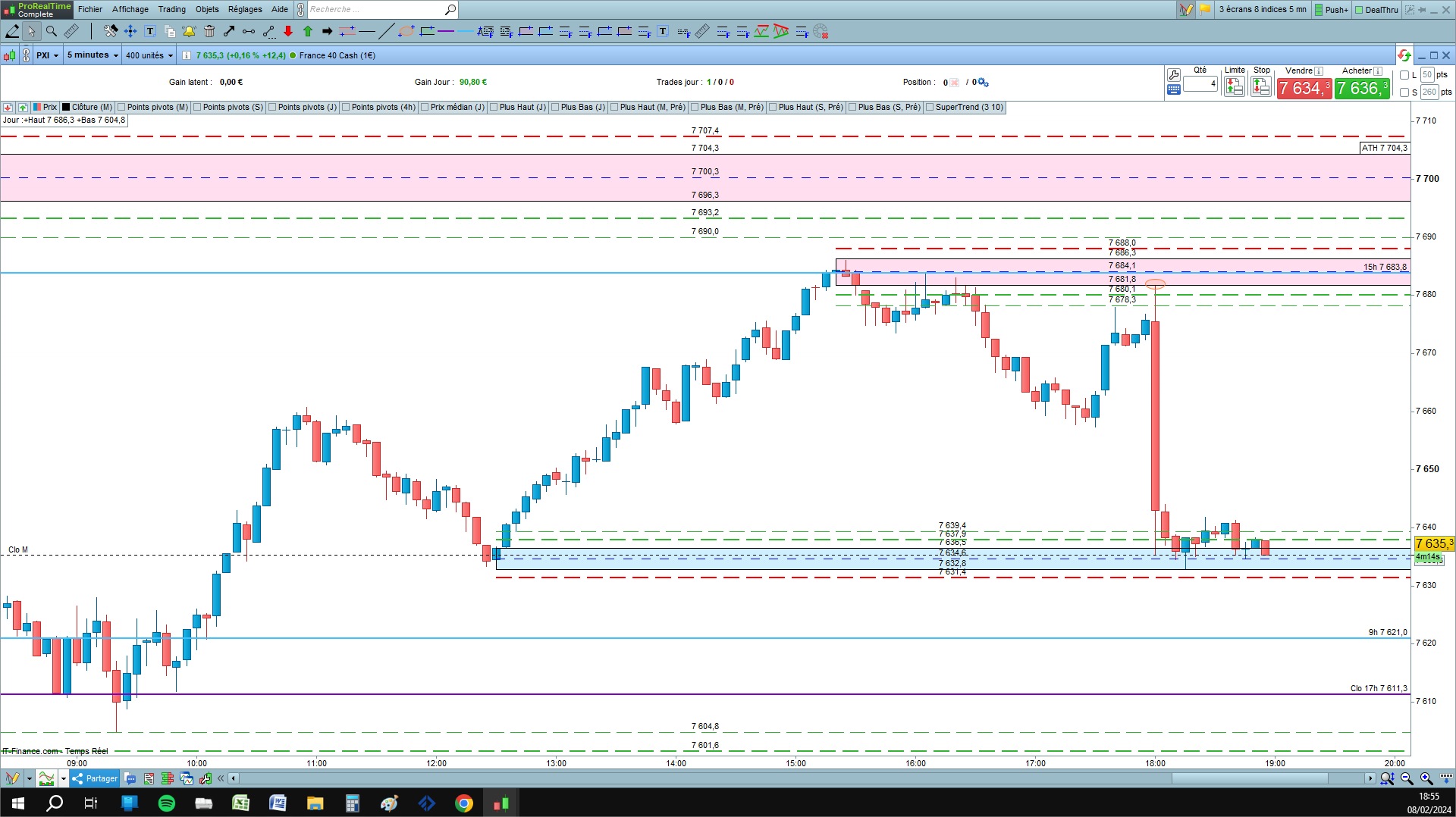1456x817 pixels.
Task: Open the Fichier menu
Action: (x=90, y=10)
